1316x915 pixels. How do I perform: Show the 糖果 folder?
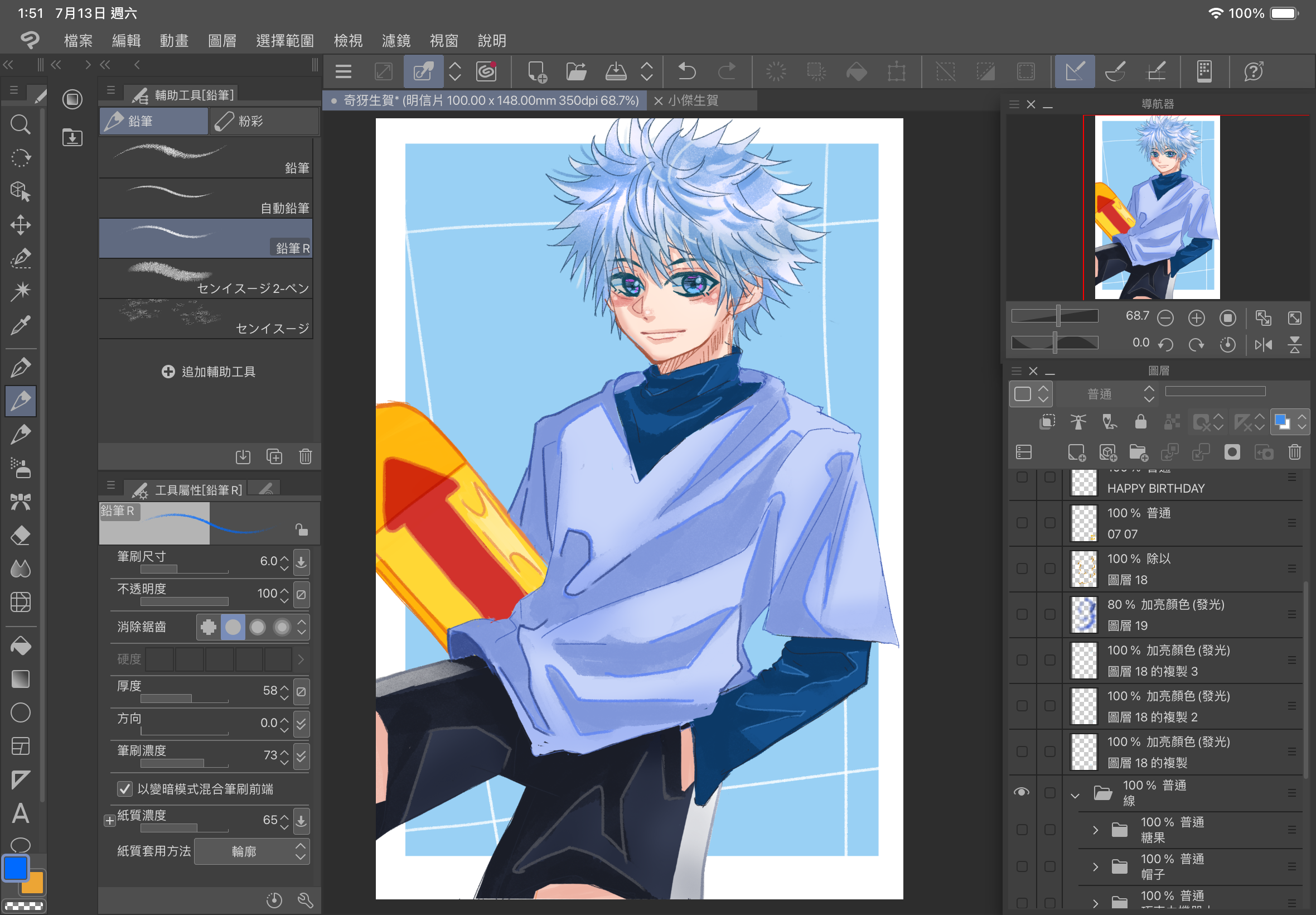[1022, 830]
